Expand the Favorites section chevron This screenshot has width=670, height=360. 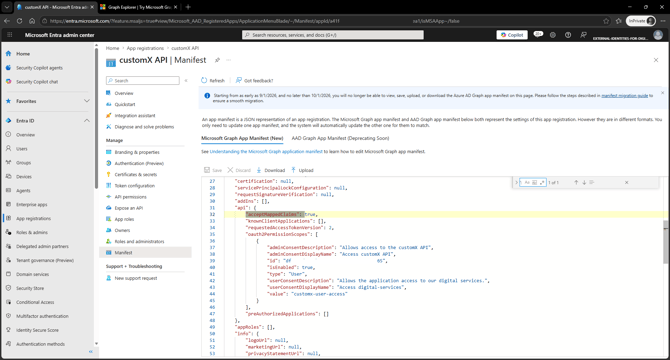tap(87, 101)
